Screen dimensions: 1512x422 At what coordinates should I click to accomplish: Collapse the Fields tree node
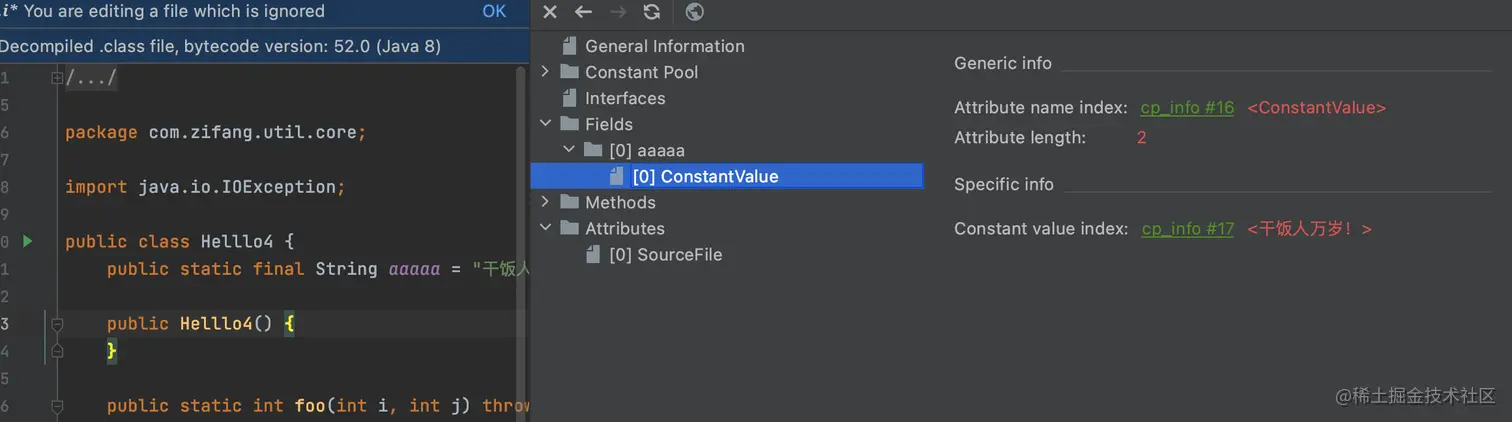click(545, 124)
